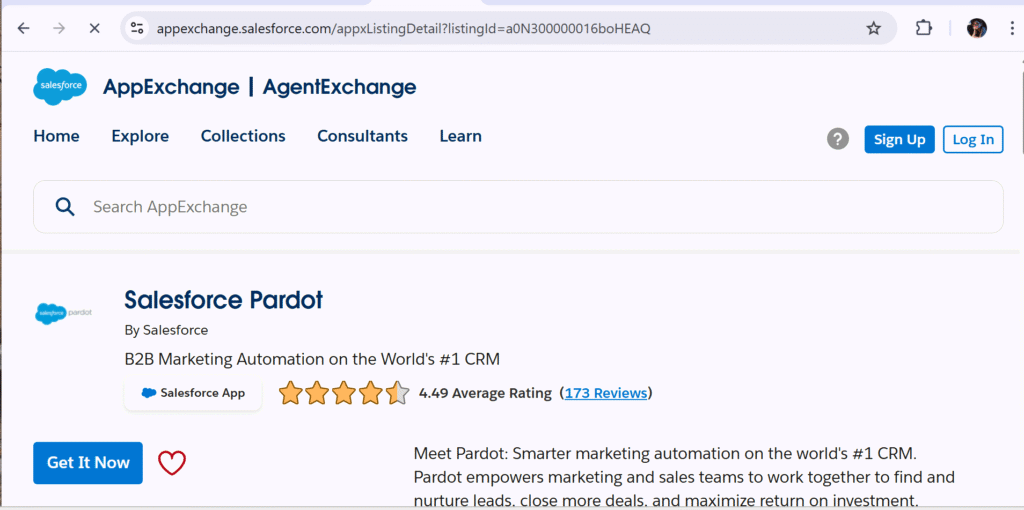
Task: Click the browser forward arrow
Action: [59, 28]
